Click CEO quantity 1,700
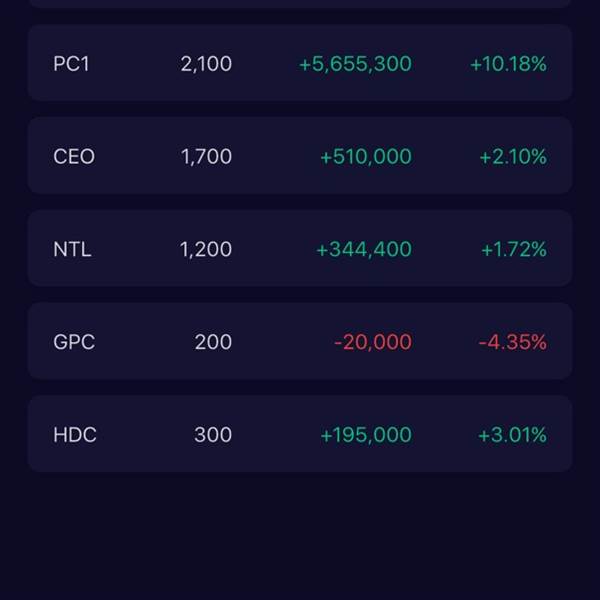Screen dimensions: 600x600 click(206, 157)
